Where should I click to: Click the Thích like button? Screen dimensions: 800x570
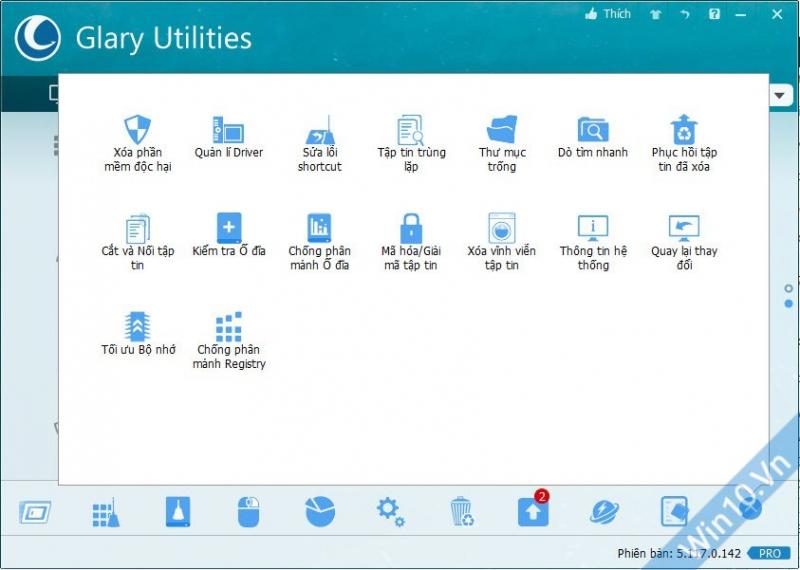tap(608, 14)
